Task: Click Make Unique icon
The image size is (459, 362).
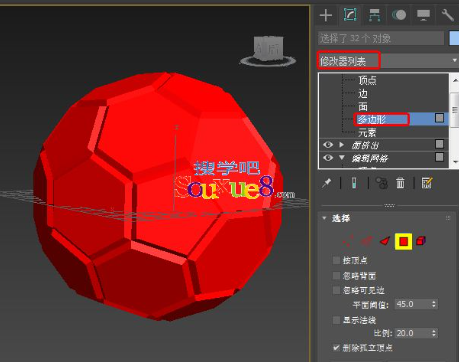Action: (x=382, y=183)
